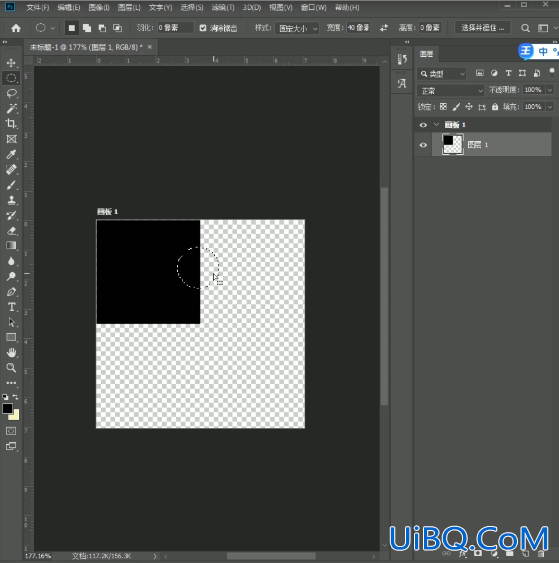Screen dimensions: 559x563
Task: Toggle Quick Mask mode
Action: pos(11,431)
